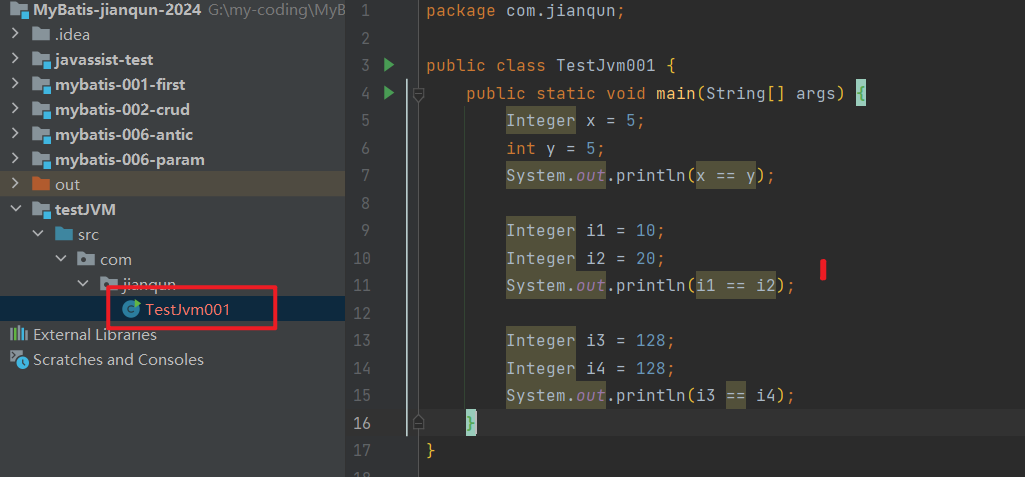The width and height of the screenshot is (1025, 477).
Task: Expand the mybatis-002-crud module
Action: [x=15, y=108]
